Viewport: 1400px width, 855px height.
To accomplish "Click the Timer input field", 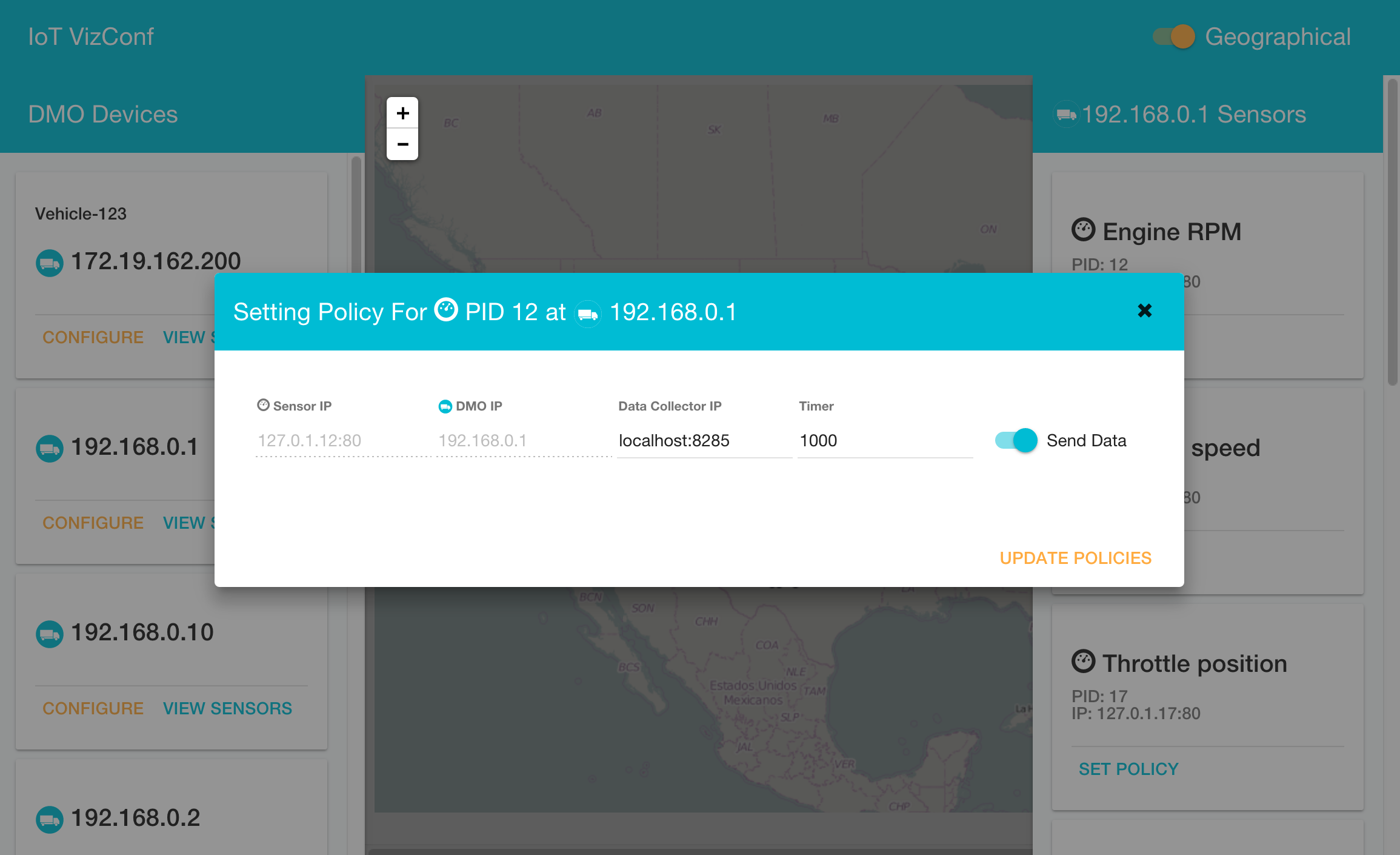I will coord(884,441).
